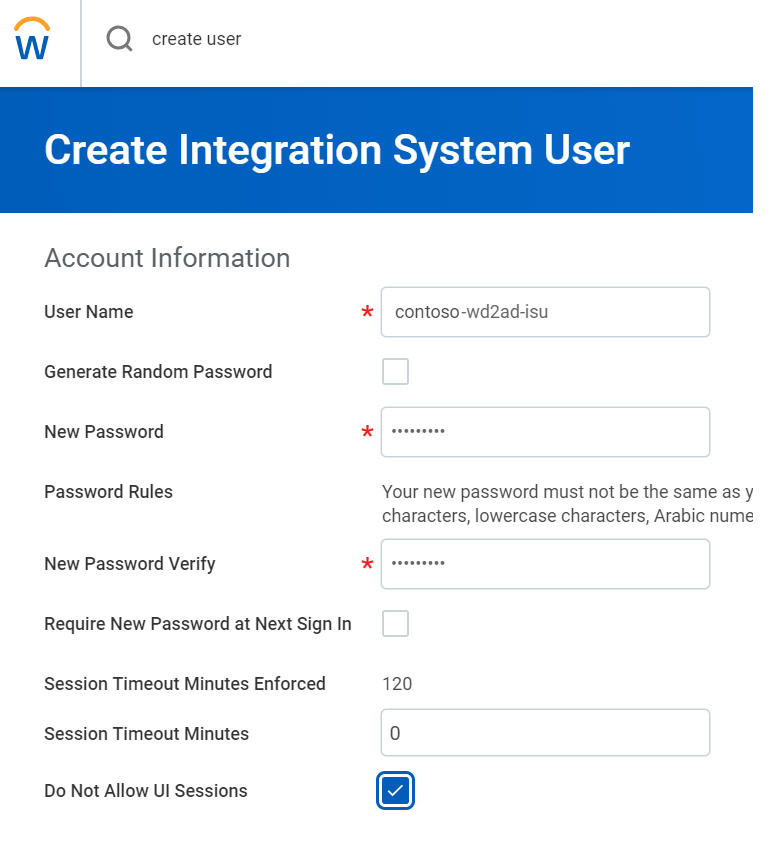Click the red asterisk beside User Name
The width and height of the screenshot is (777, 842).
366,312
